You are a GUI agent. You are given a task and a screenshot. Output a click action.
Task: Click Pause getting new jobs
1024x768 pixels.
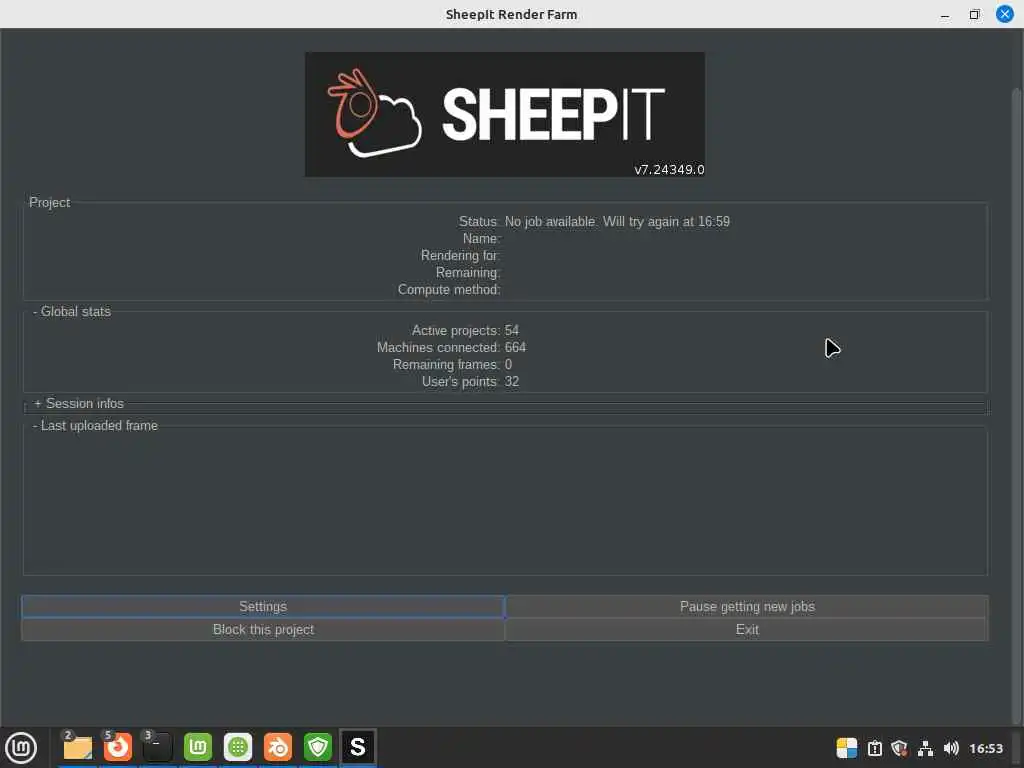tap(746, 606)
